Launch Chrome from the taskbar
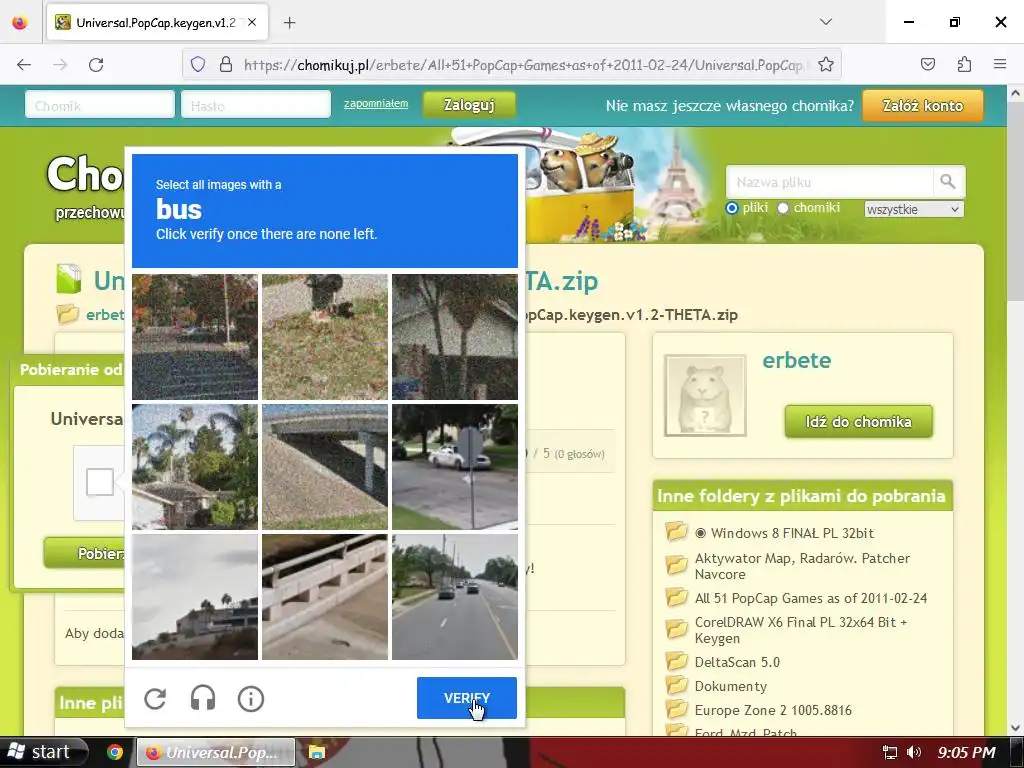 click(x=115, y=752)
